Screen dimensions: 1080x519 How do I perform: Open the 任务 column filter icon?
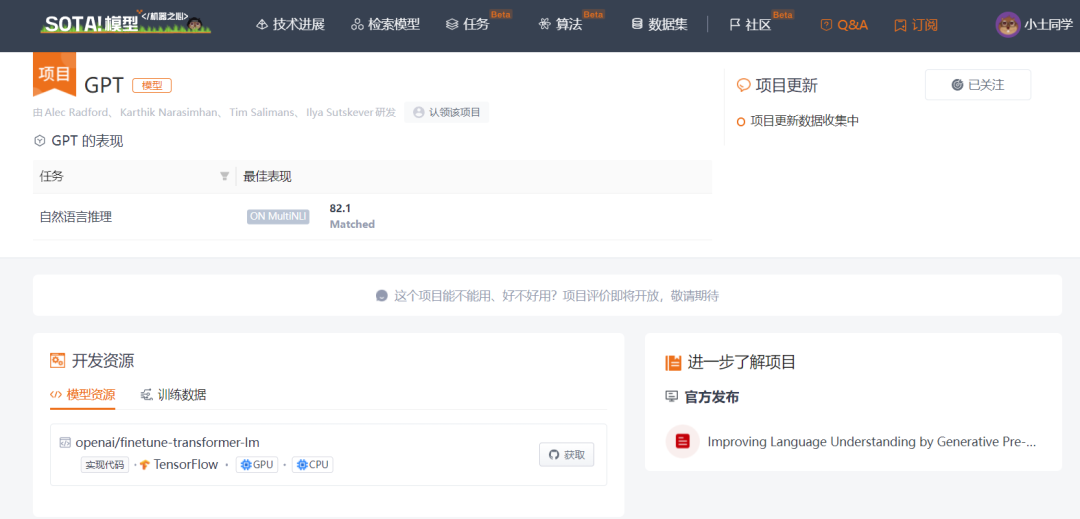[225, 177]
